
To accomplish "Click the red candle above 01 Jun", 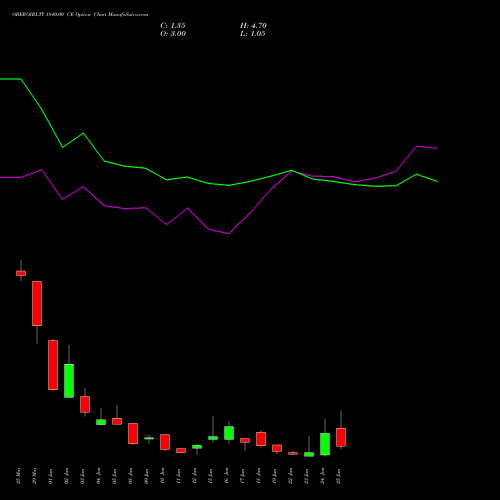I will tap(53, 365).
